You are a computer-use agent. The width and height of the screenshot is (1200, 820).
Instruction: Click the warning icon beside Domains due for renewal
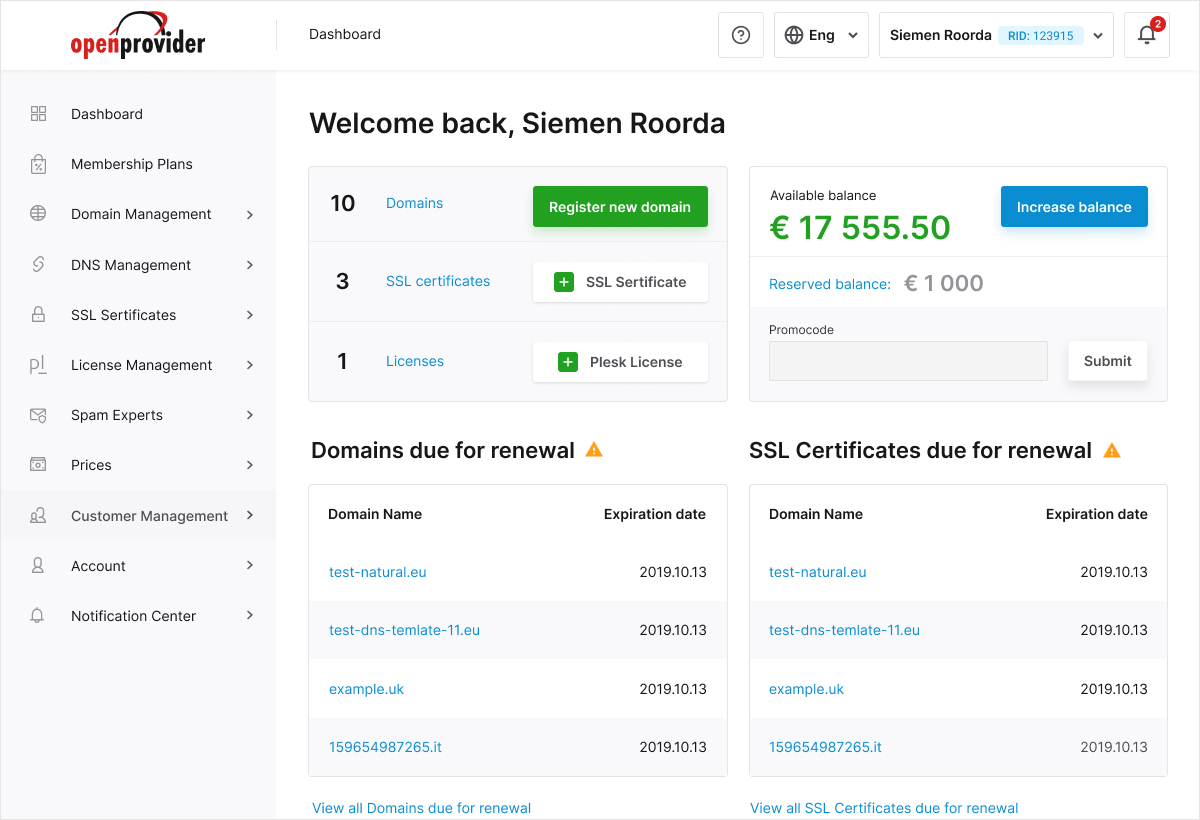(594, 450)
